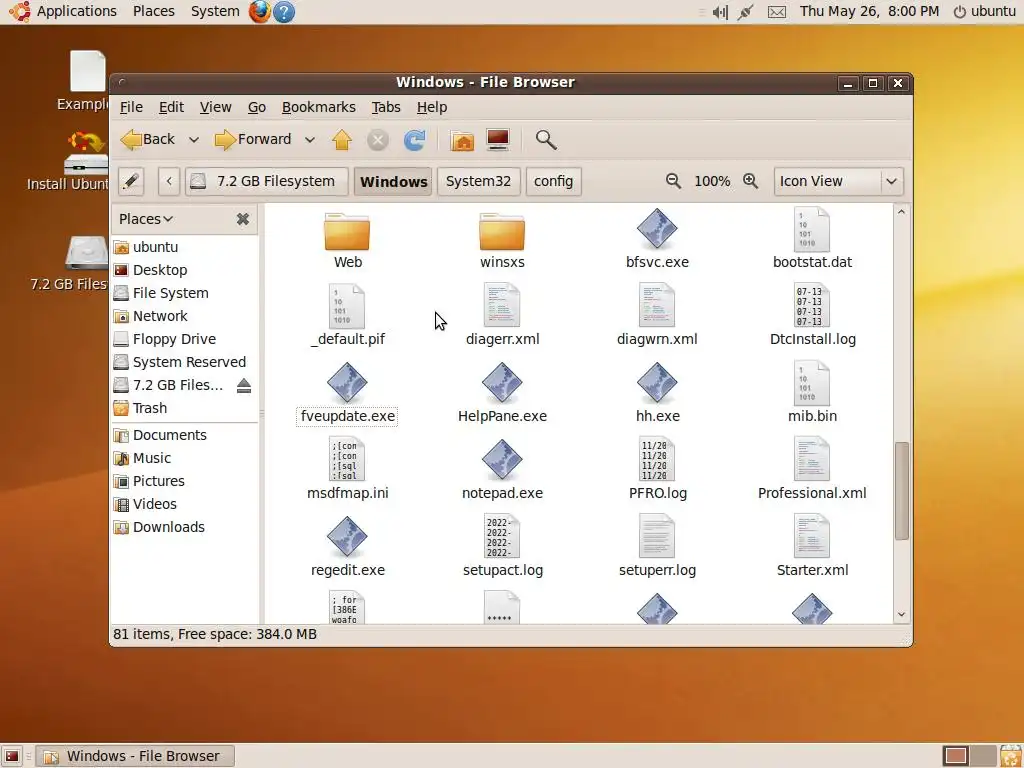Toggle the text-based location pencil button
Viewport: 1024px width, 768px height.
coord(131,181)
